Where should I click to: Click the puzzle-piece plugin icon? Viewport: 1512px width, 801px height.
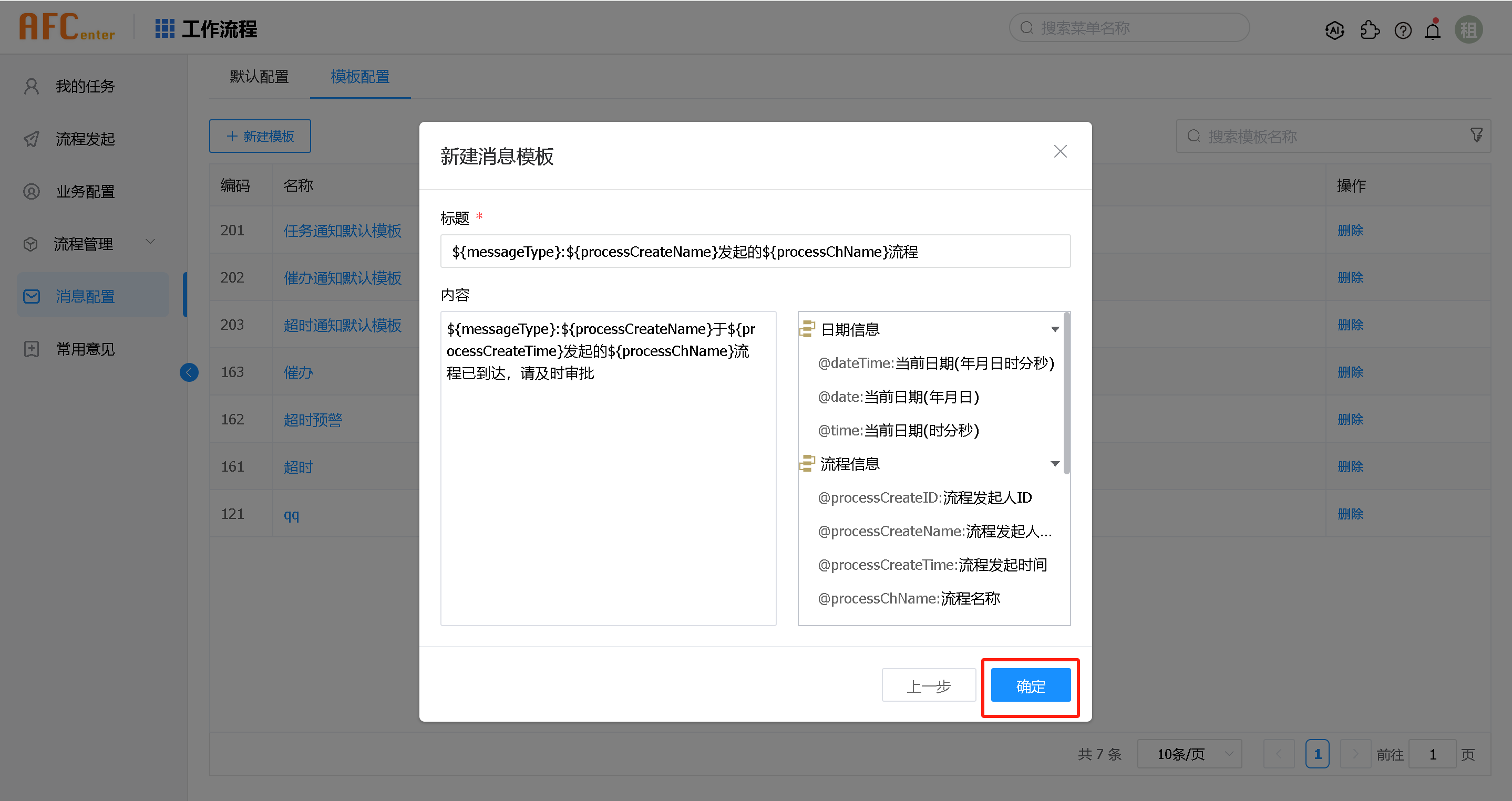coord(1370,30)
